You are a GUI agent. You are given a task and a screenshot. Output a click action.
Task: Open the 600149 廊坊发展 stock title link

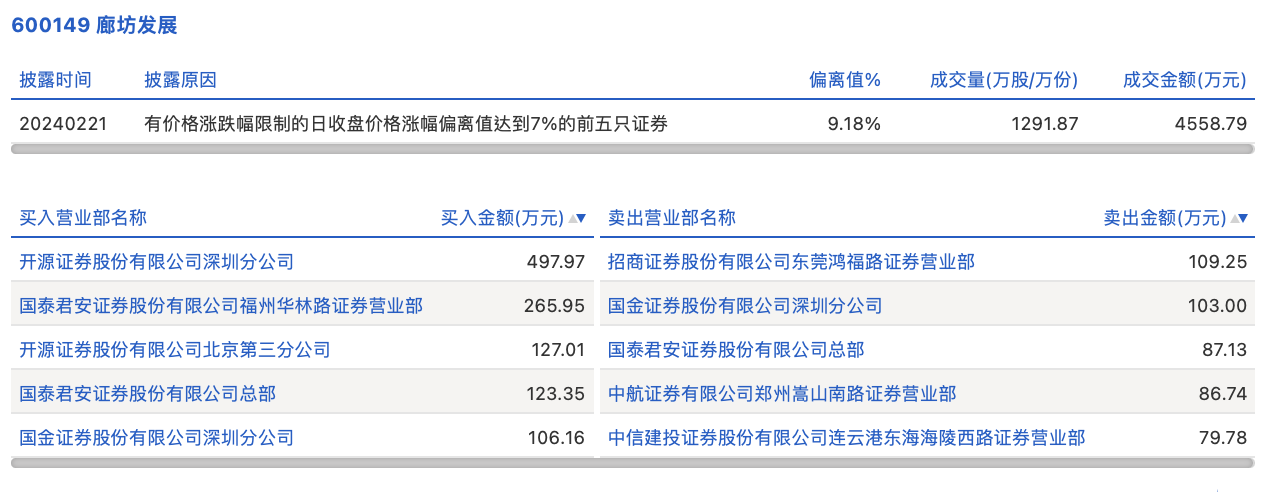(94, 26)
